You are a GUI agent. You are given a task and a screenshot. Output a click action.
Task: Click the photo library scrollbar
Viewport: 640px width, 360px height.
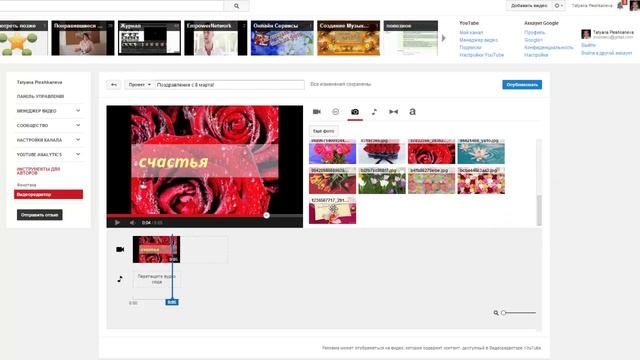(539, 210)
